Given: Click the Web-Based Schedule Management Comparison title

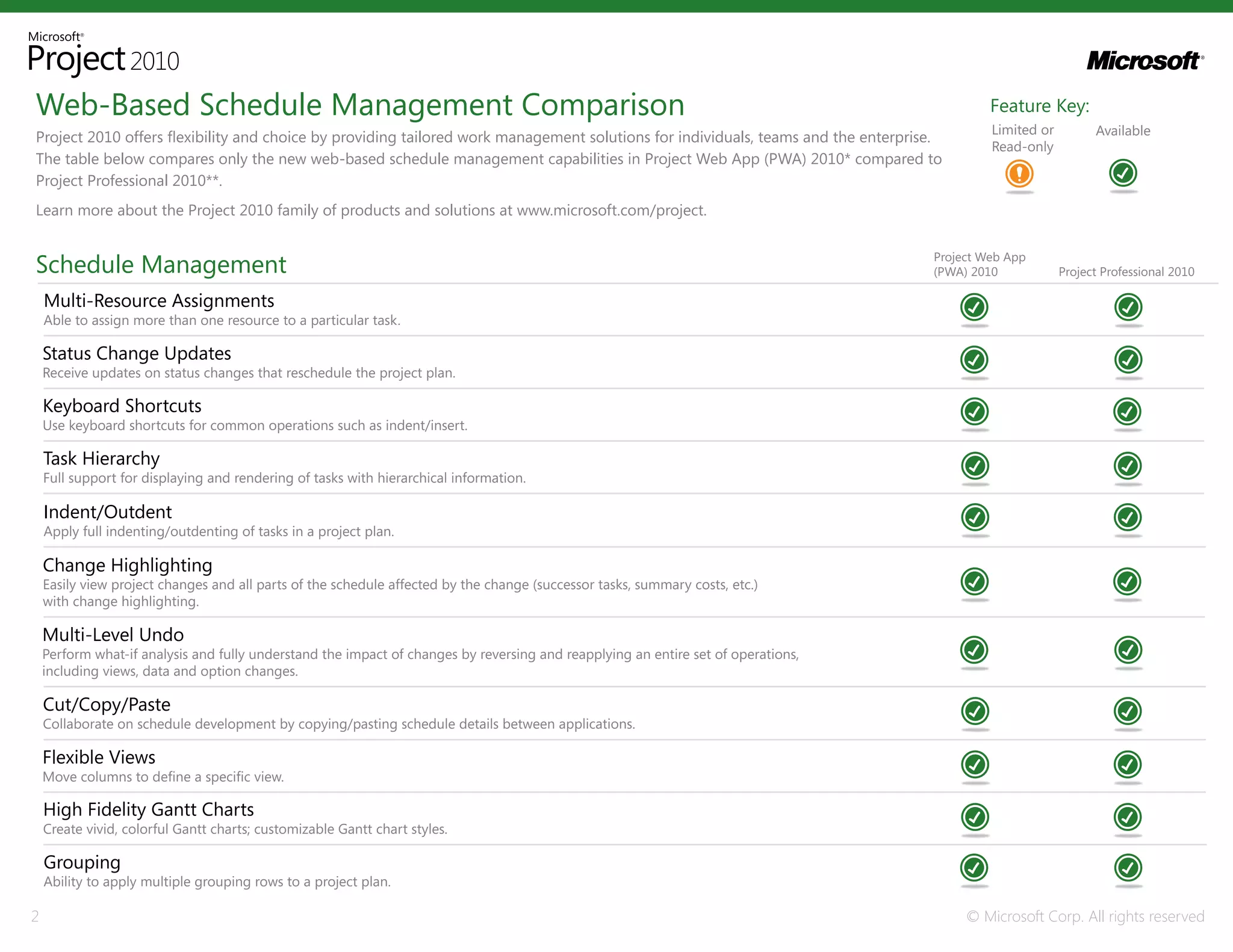Looking at the screenshot, I should click(360, 105).
